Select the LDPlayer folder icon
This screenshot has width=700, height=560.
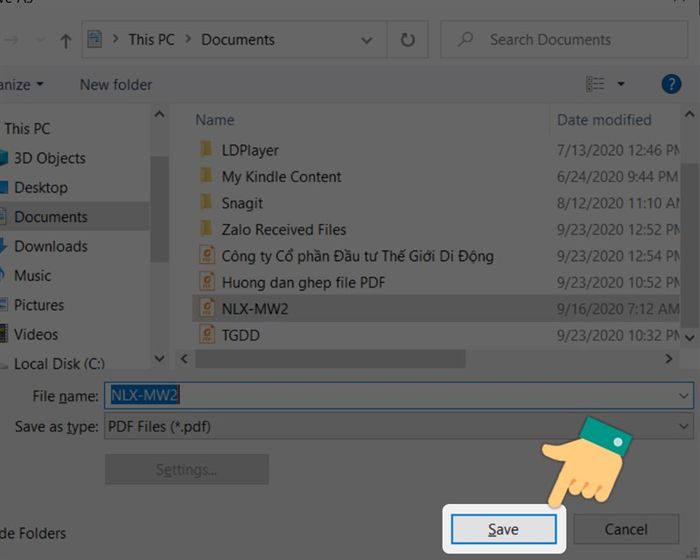pyautogui.click(x=206, y=150)
